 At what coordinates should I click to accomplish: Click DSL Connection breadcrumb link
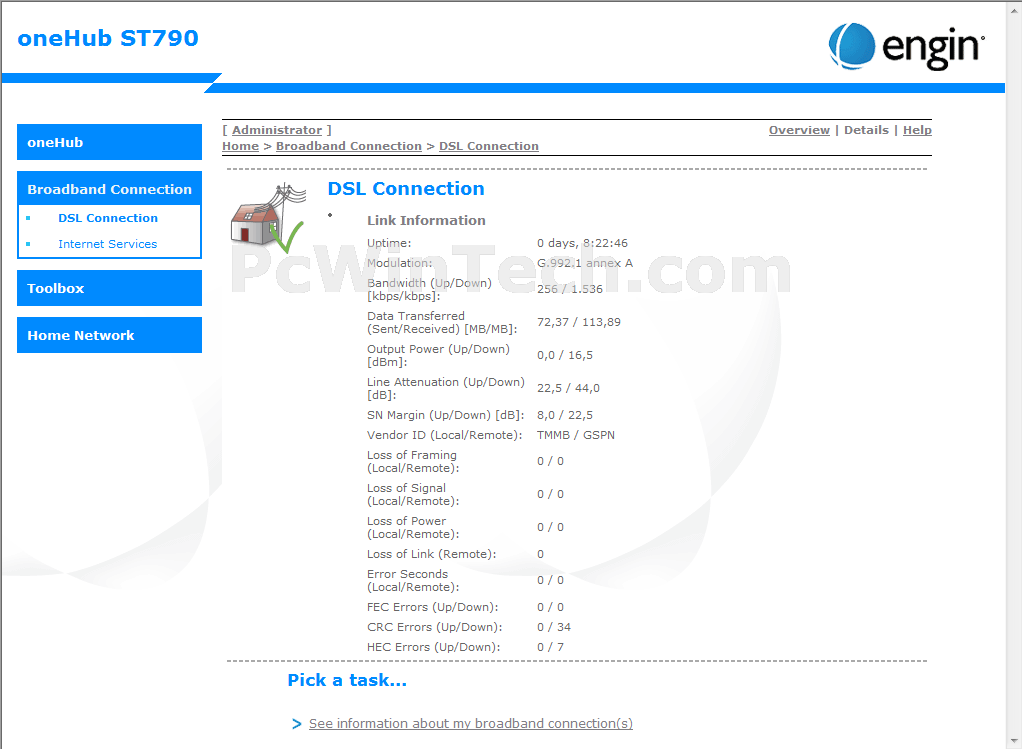[489, 146]
